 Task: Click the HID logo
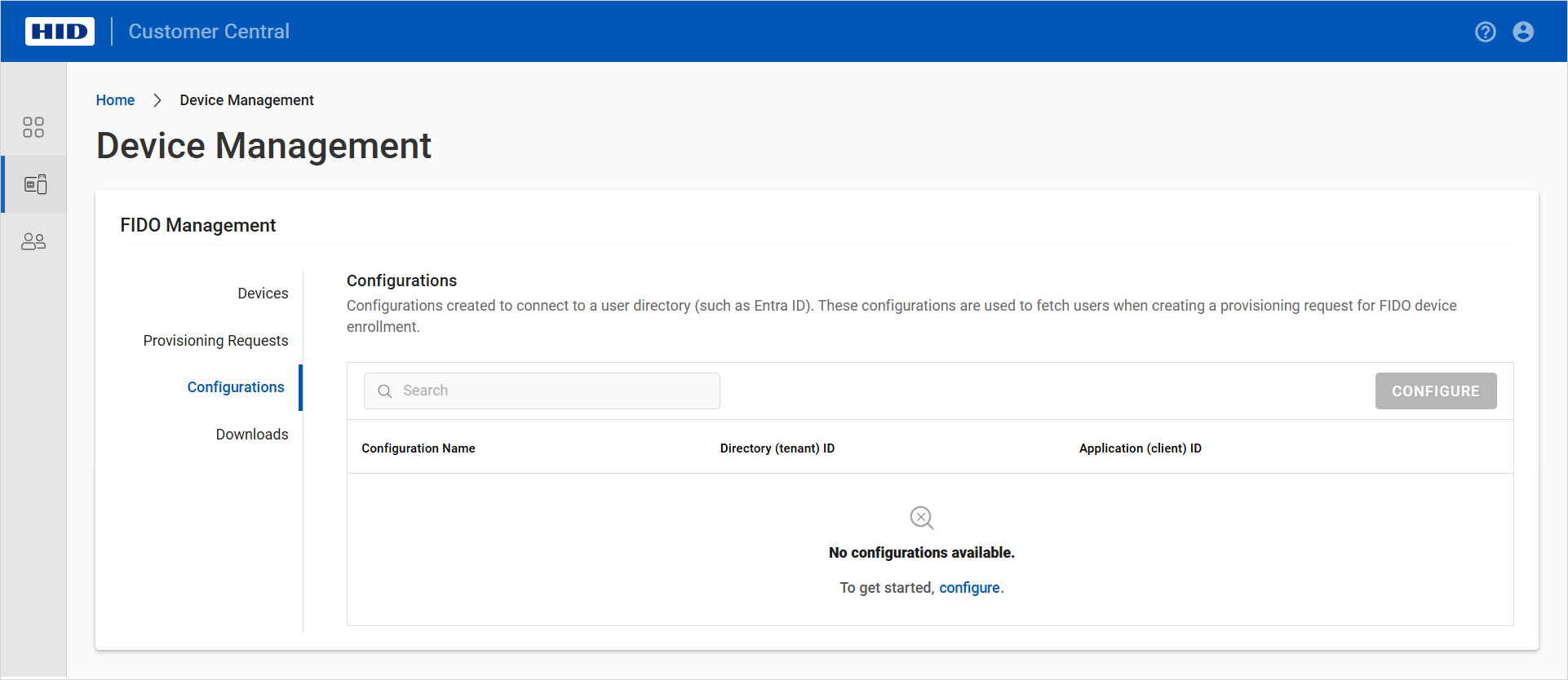click(x=60, y=32)
